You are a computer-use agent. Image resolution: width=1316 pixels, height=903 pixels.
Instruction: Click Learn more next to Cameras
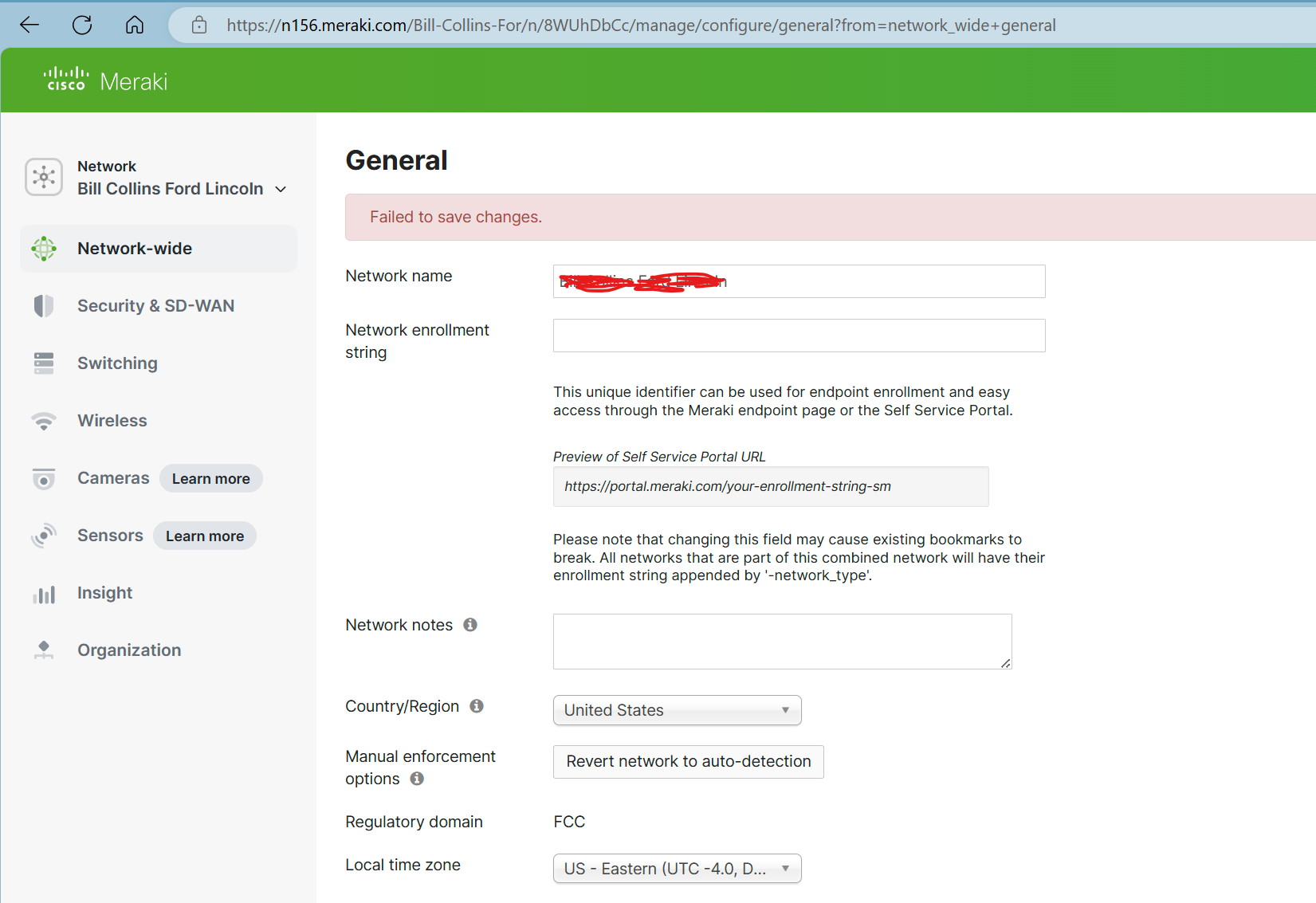(x=211, y=478)
